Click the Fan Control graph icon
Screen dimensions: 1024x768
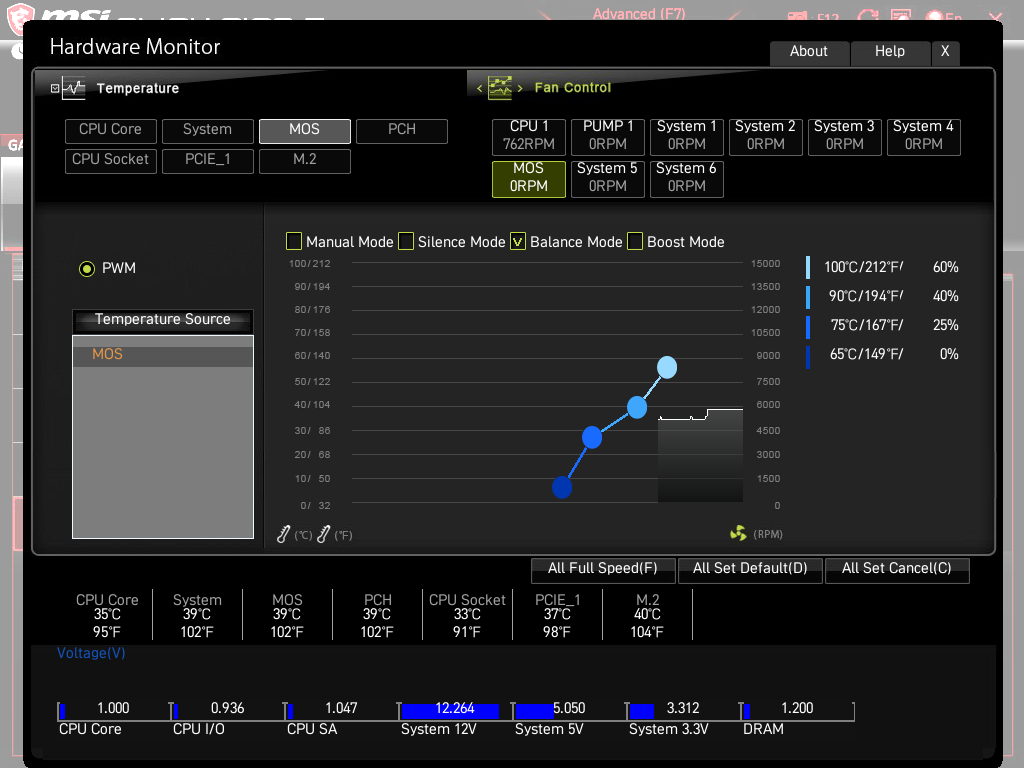[500, 88]
